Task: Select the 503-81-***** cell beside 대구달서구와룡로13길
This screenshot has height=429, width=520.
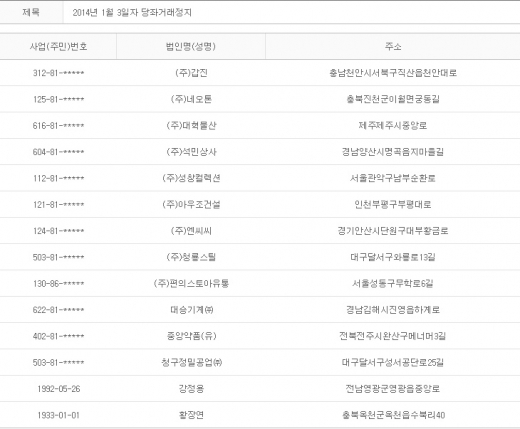Action: point(58,257)
